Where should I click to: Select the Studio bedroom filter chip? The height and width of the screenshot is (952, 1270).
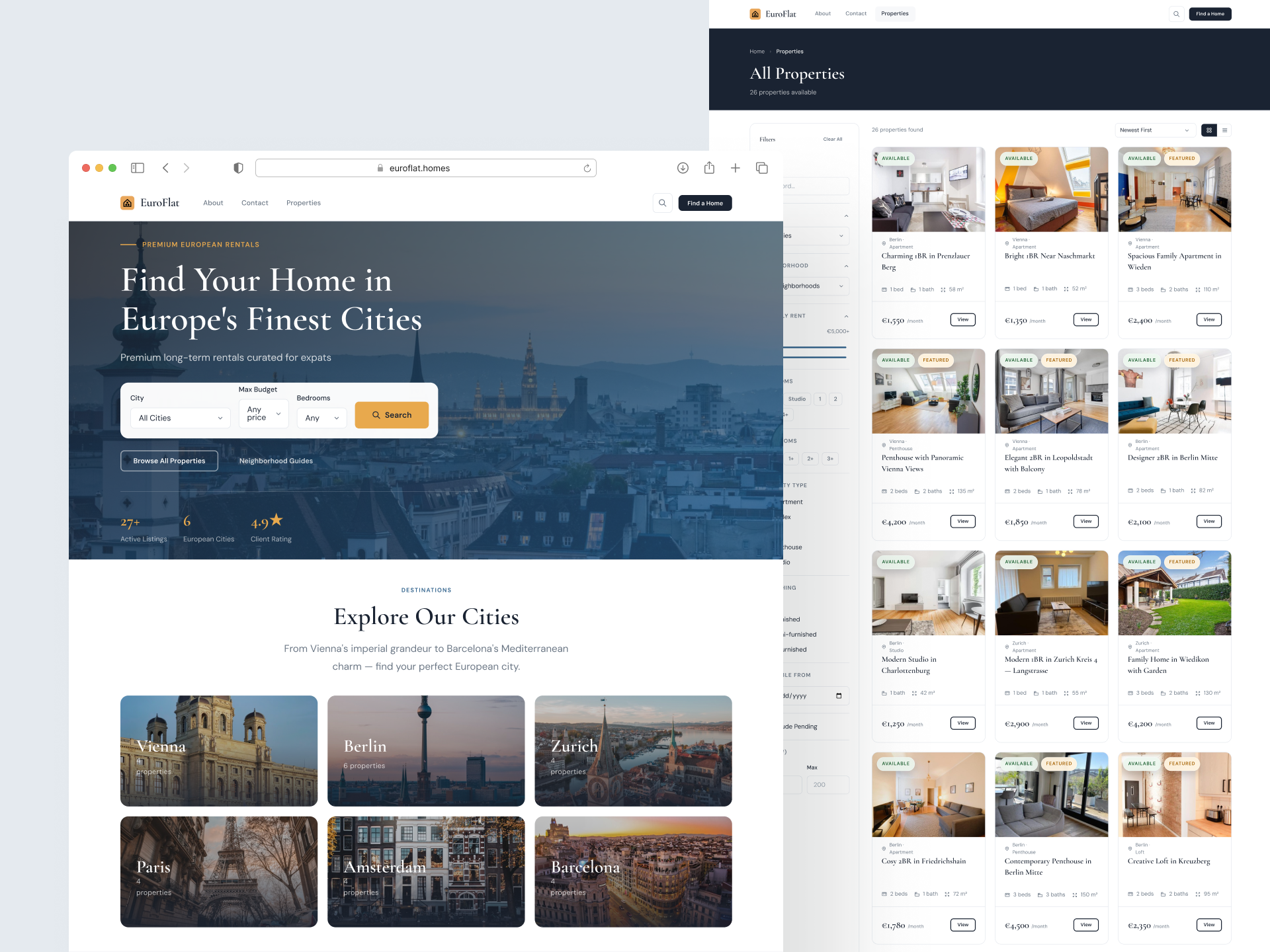(797, 399)
